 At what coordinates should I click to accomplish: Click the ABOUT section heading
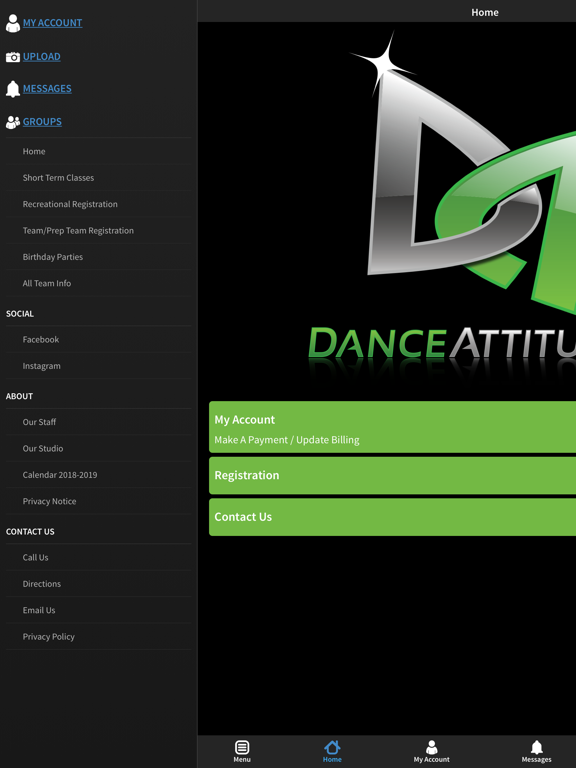(19, 396)
